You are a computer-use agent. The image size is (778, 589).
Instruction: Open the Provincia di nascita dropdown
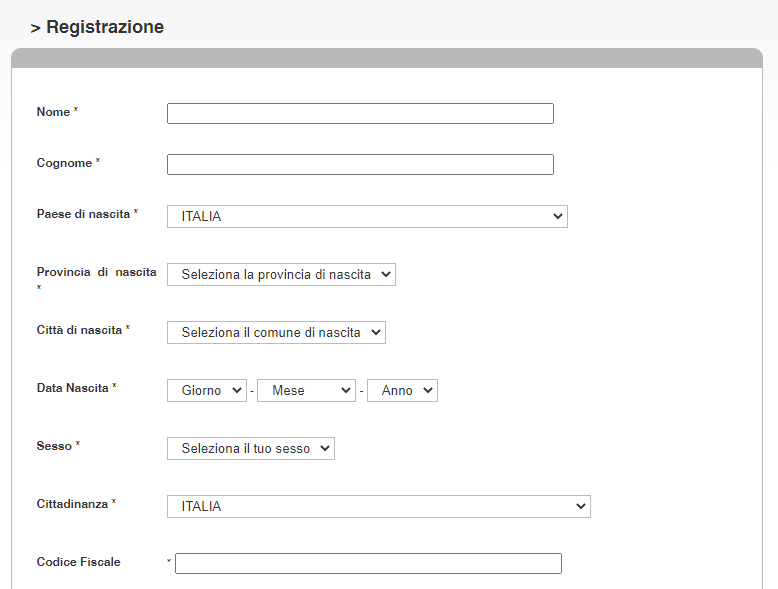[x=281, y=274]
